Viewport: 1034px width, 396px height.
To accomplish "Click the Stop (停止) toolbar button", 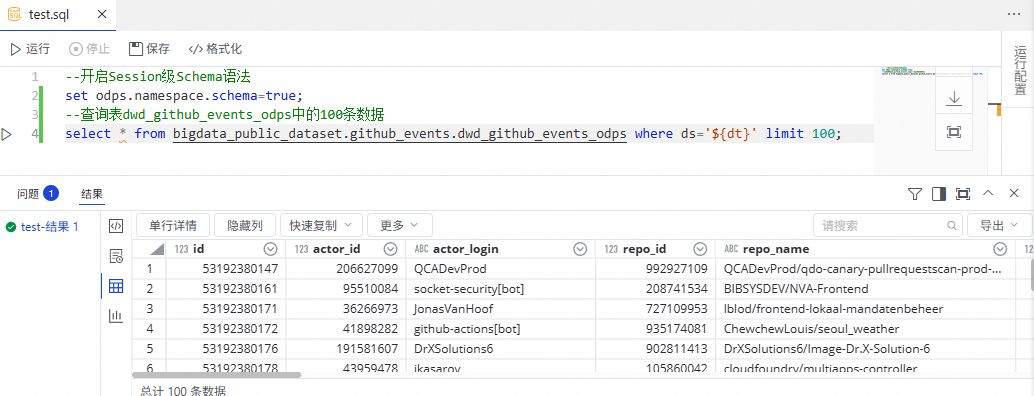I will pos(90,49).
